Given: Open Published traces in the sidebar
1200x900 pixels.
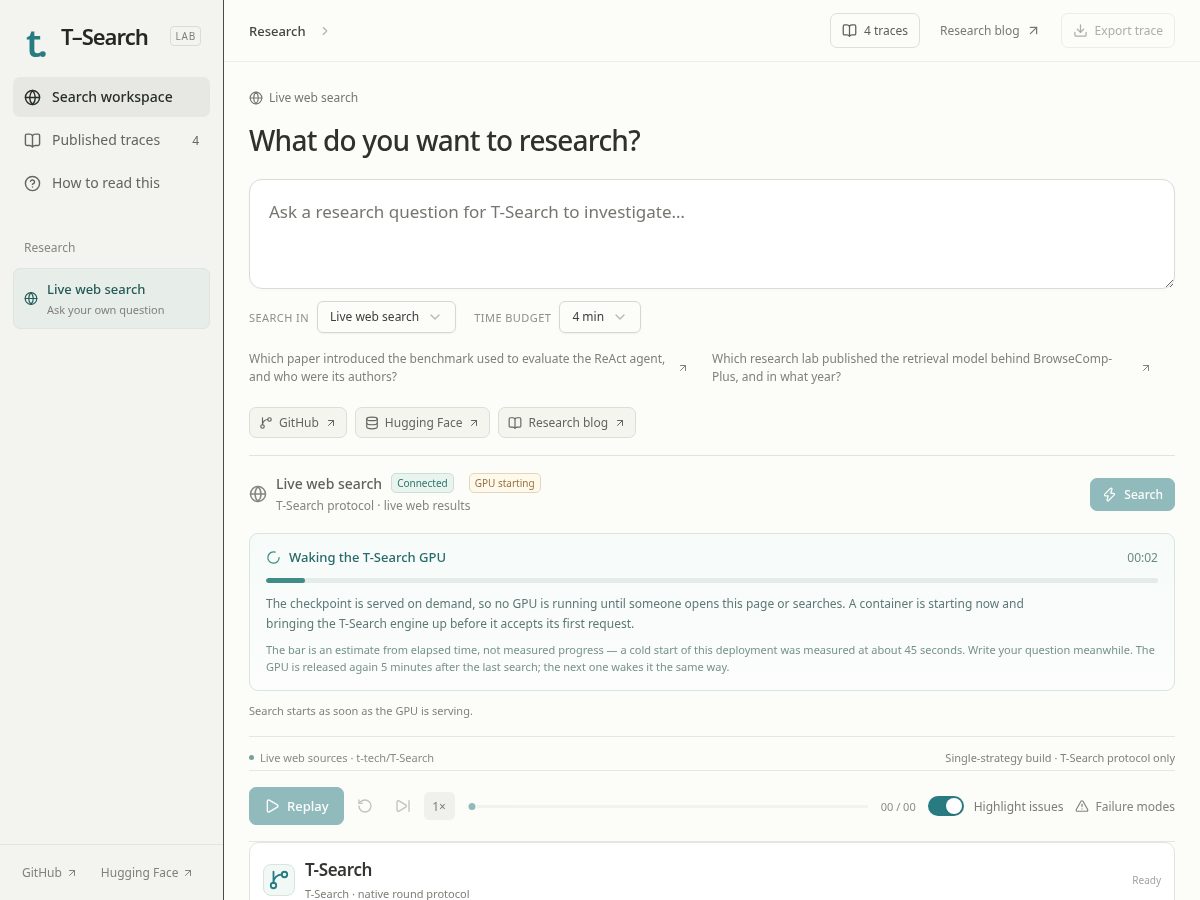Looking at the screenshot, I should 111,140.
